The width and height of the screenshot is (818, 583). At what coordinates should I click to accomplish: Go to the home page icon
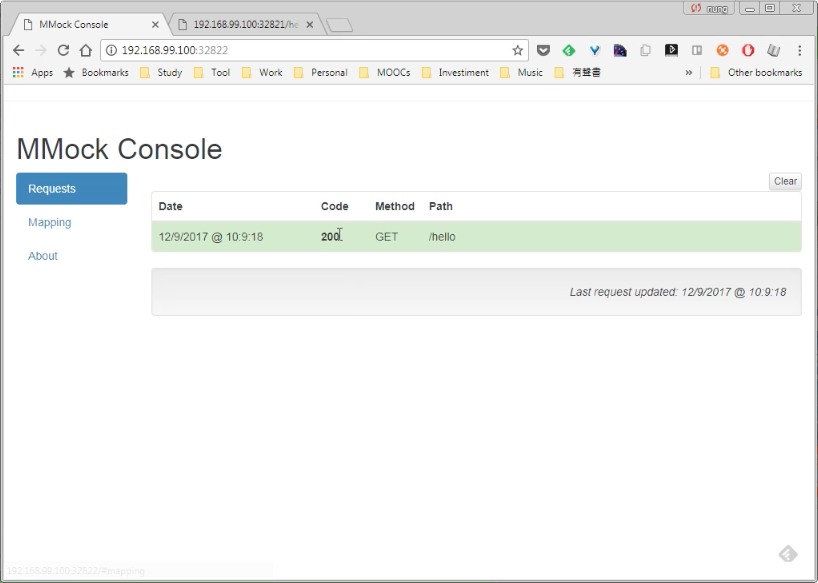(86, 50)
